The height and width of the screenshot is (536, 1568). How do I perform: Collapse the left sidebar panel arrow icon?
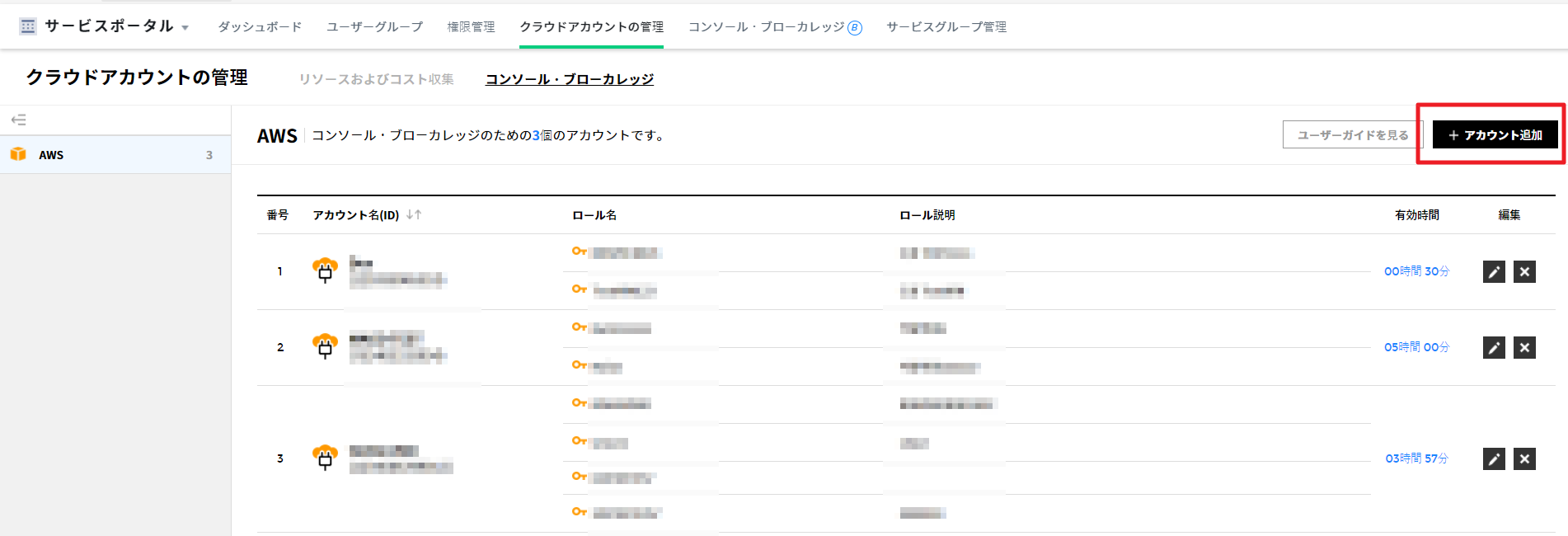tap(19, 120)
